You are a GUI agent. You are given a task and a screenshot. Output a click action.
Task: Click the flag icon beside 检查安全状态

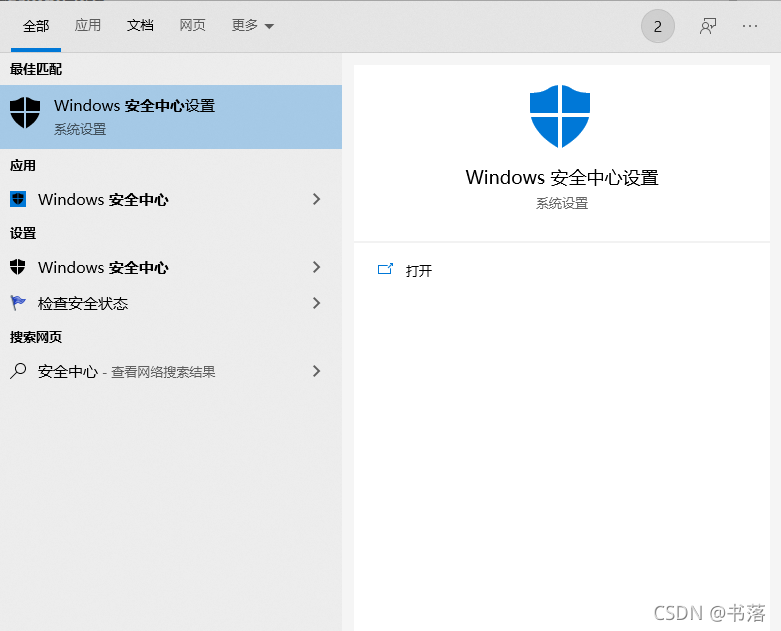point(18,303)
